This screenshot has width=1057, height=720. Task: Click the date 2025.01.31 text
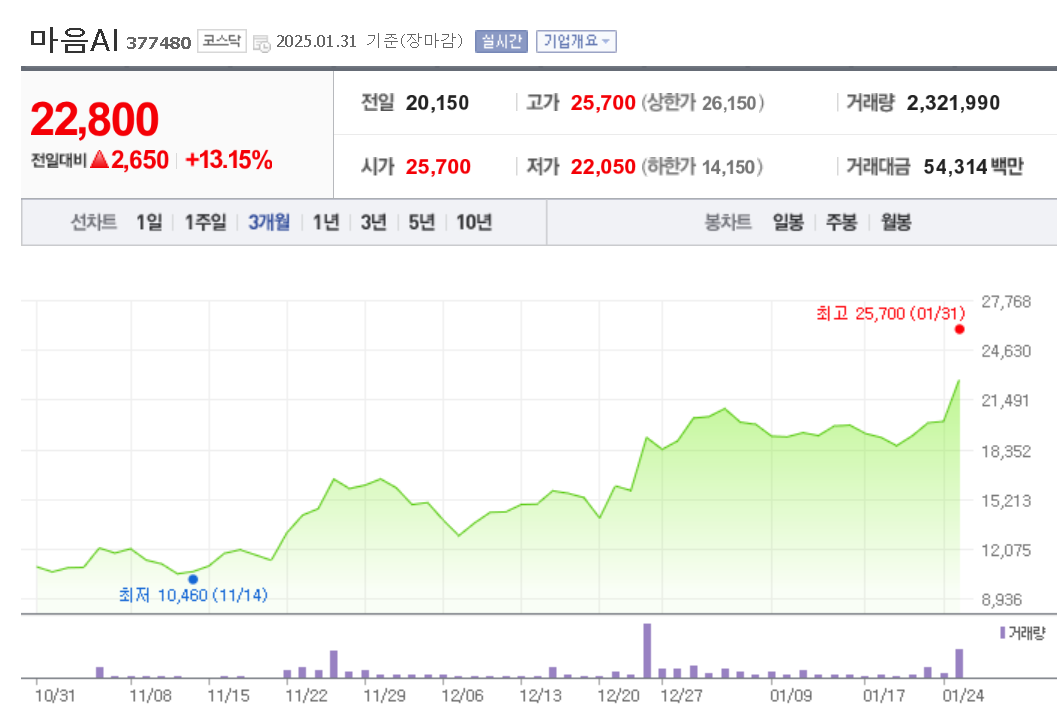point(316,41)
